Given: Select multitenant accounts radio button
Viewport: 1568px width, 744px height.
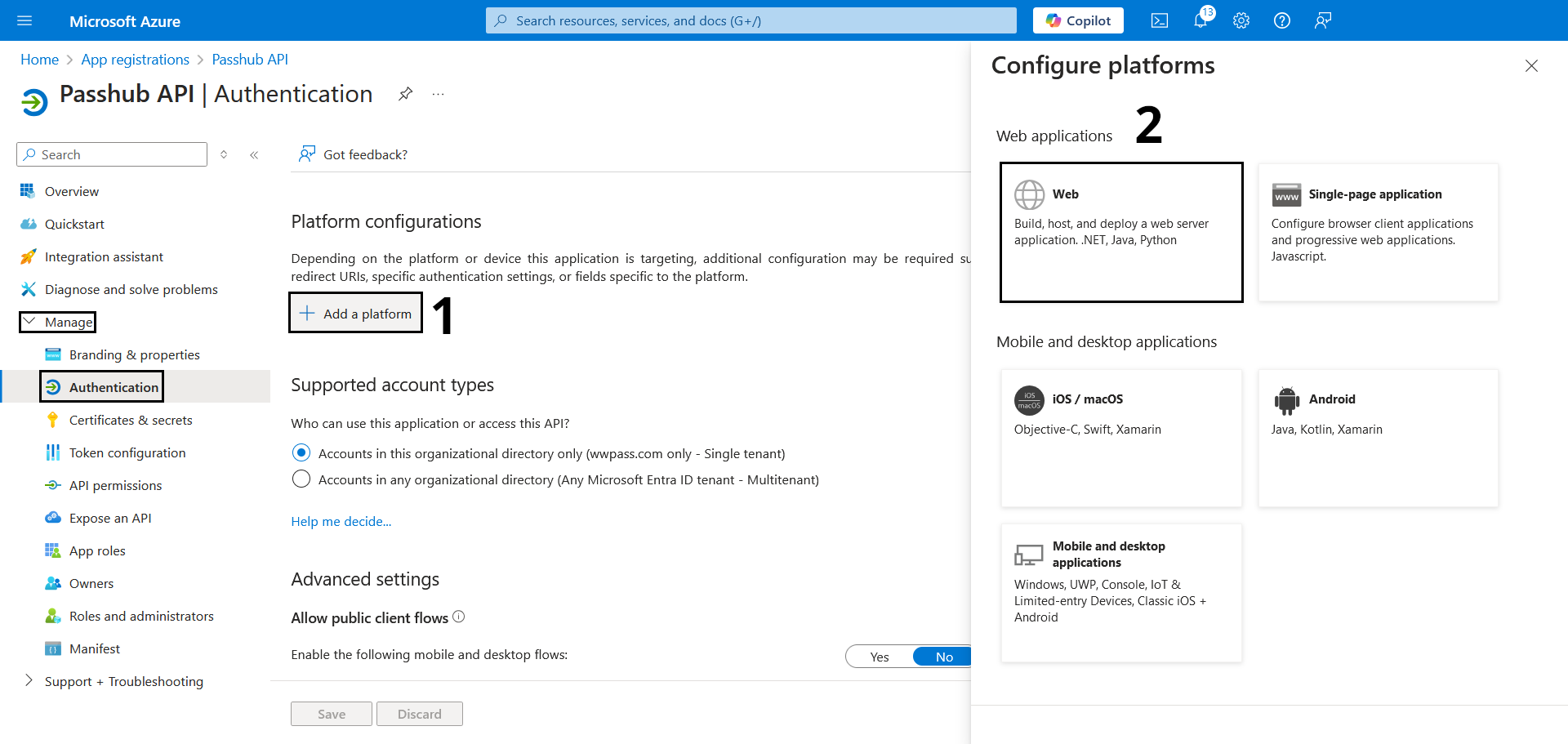Looking at the screenshot, I should coord(301,479).
